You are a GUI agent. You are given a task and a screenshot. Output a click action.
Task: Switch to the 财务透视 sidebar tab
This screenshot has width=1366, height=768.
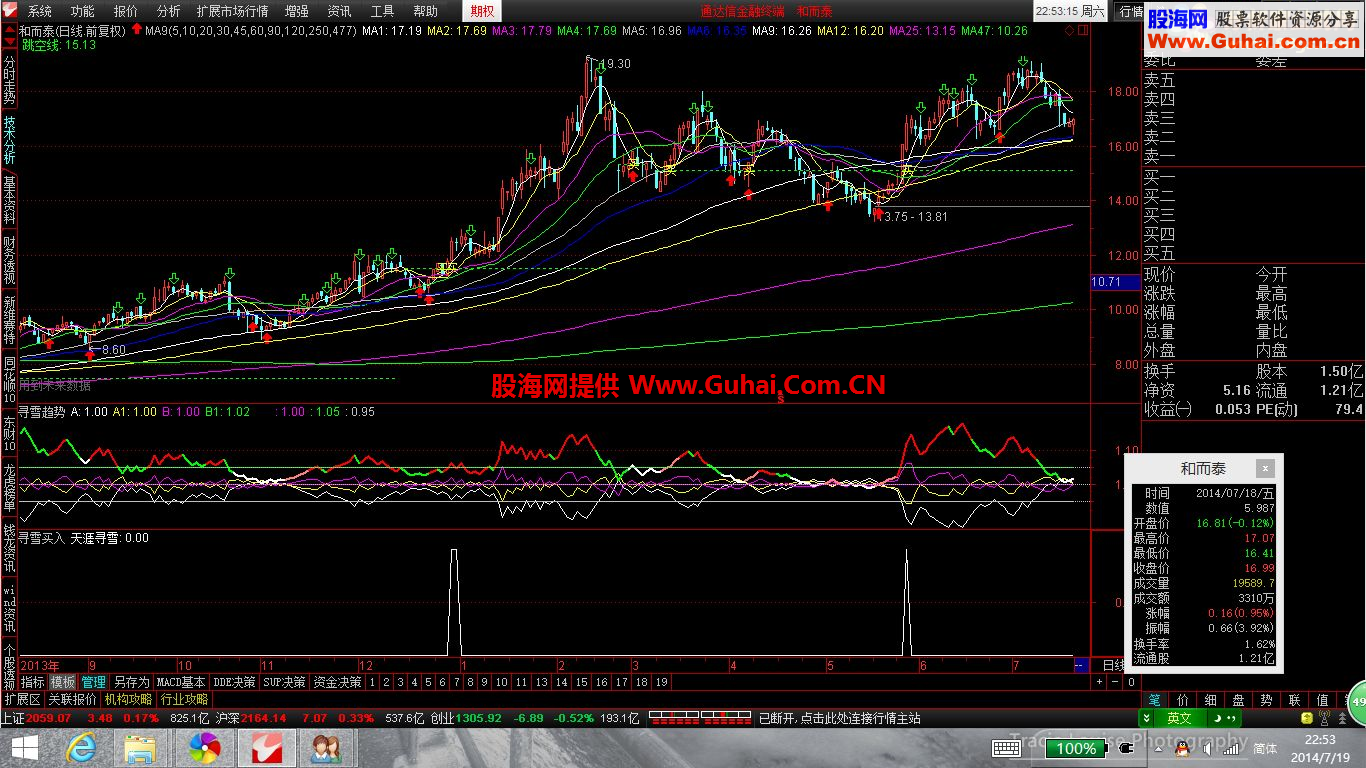[x=9, y=260]
